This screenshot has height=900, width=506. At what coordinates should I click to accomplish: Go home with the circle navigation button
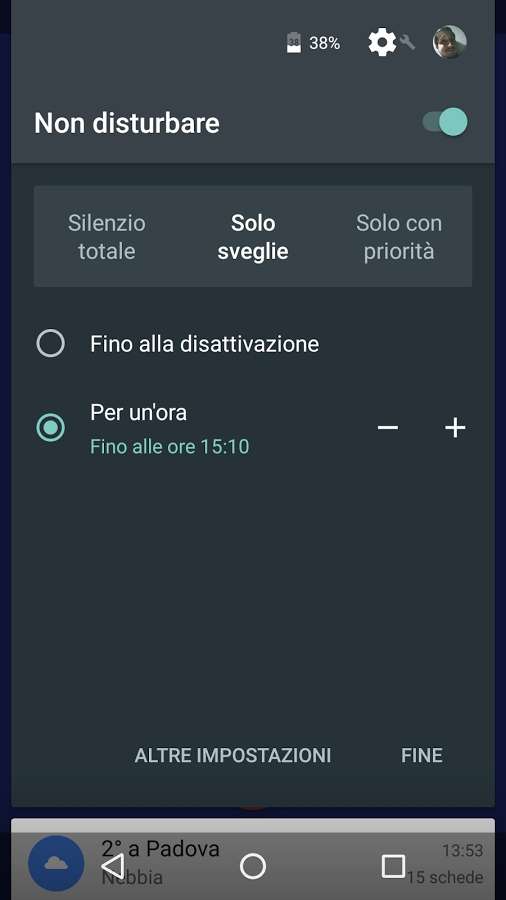click(x=253, y=866)
